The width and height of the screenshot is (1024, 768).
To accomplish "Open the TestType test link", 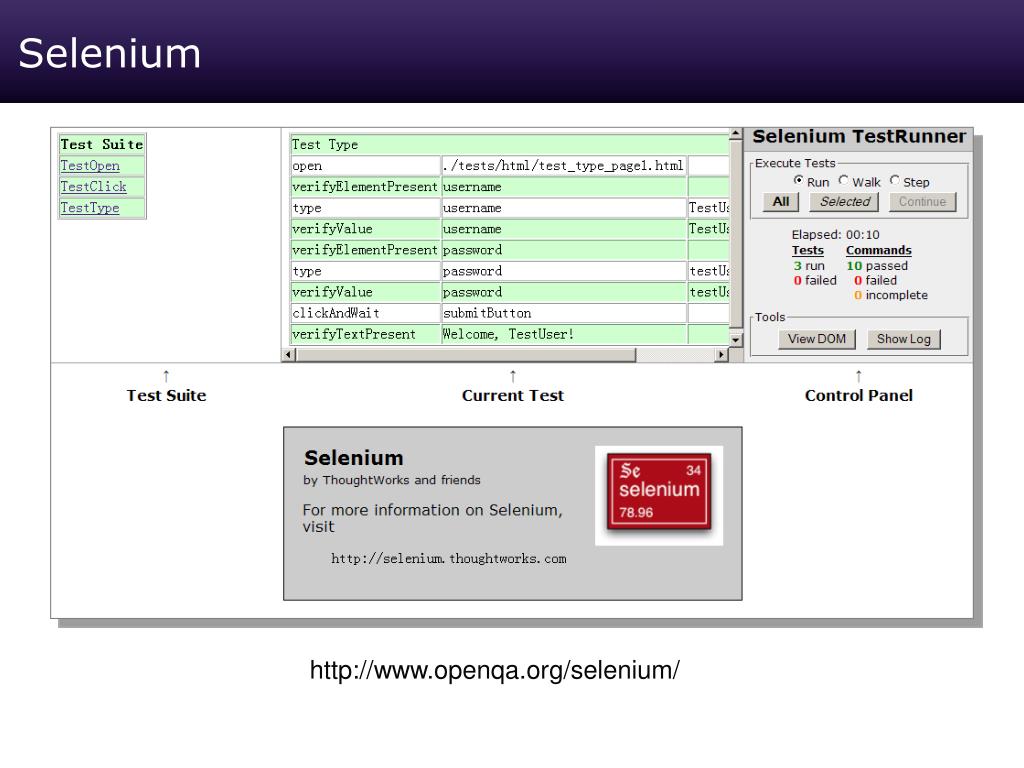I will pyautogui.click(x=90, y=208).
